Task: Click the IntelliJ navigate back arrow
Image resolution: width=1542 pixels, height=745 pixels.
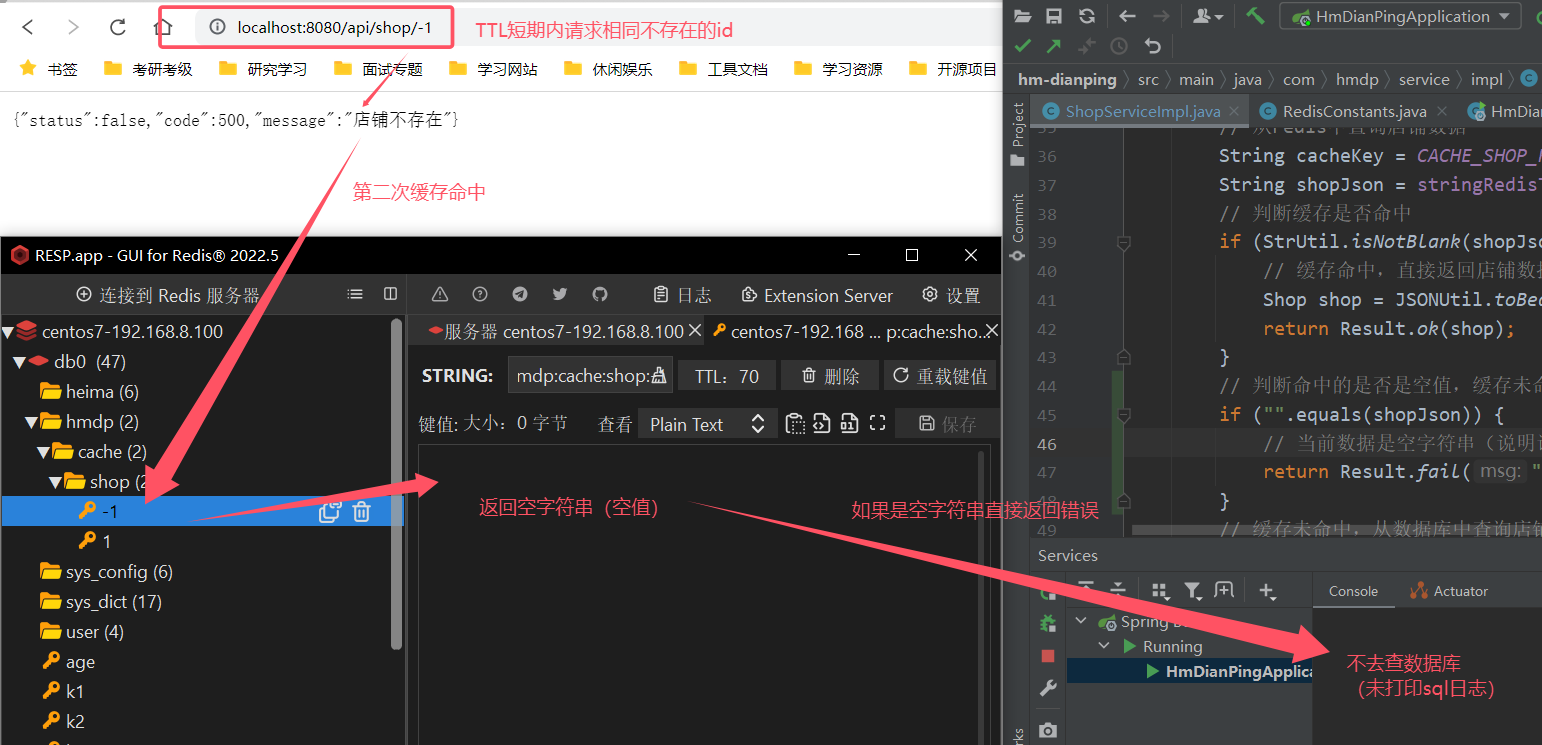Action: pyautogui.click(x=1128, y=16)
